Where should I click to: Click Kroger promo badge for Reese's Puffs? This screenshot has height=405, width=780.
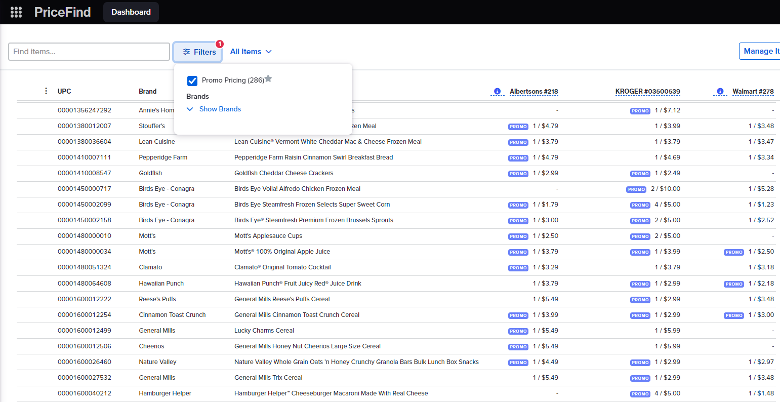(640, 300)
